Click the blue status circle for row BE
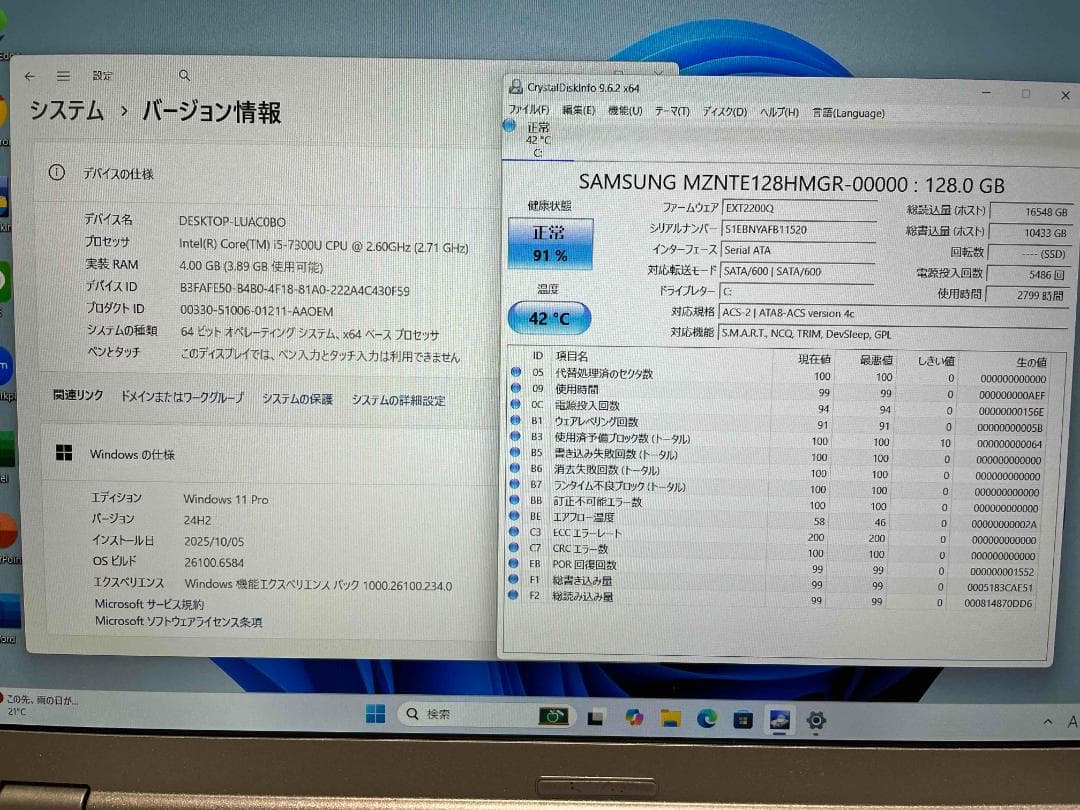This screenshot has height=810, width=1080. tap(514, 516)
